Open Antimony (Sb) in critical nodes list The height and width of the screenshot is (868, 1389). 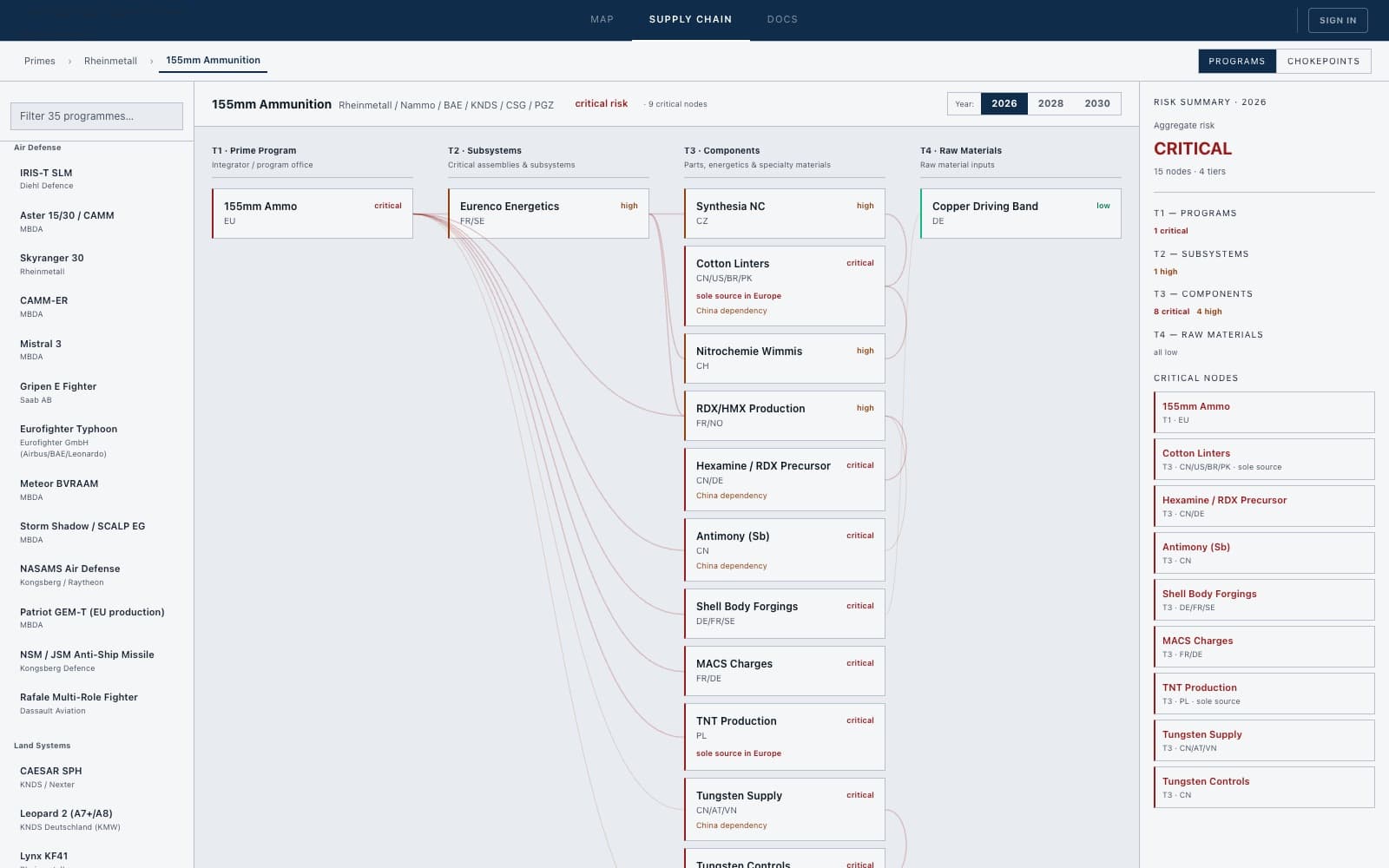[1264, 553]
